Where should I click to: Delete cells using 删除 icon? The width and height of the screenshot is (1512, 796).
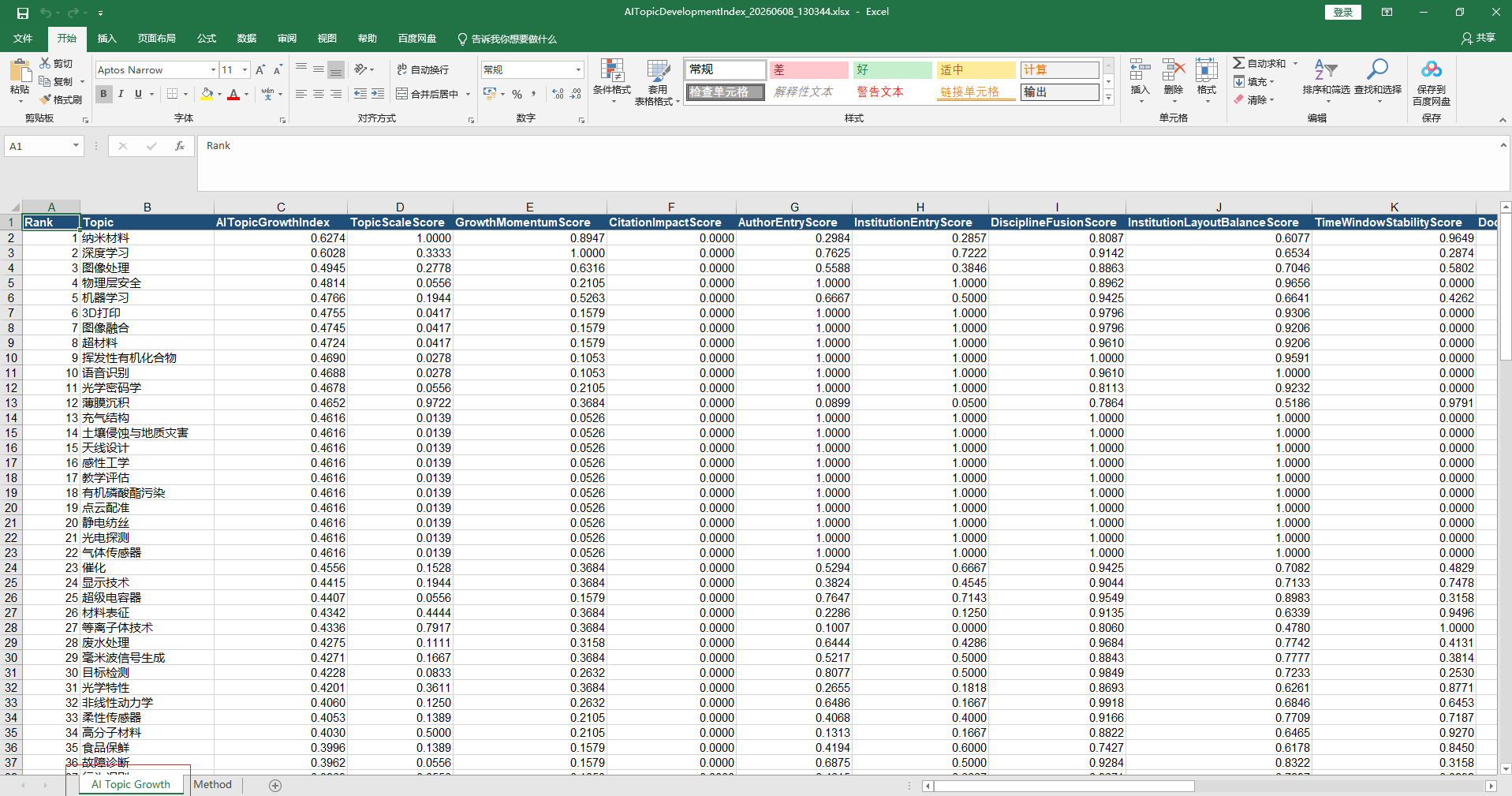coord(1174,81)
